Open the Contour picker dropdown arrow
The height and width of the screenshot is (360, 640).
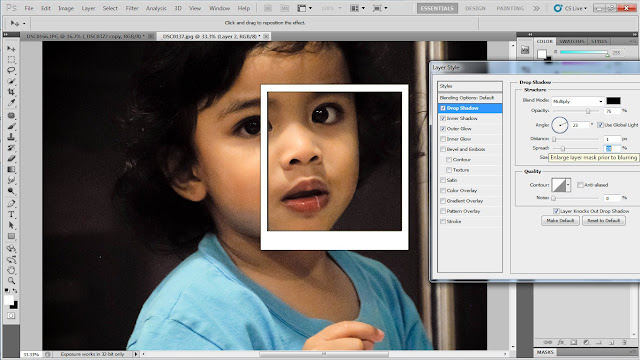(568, 185)
